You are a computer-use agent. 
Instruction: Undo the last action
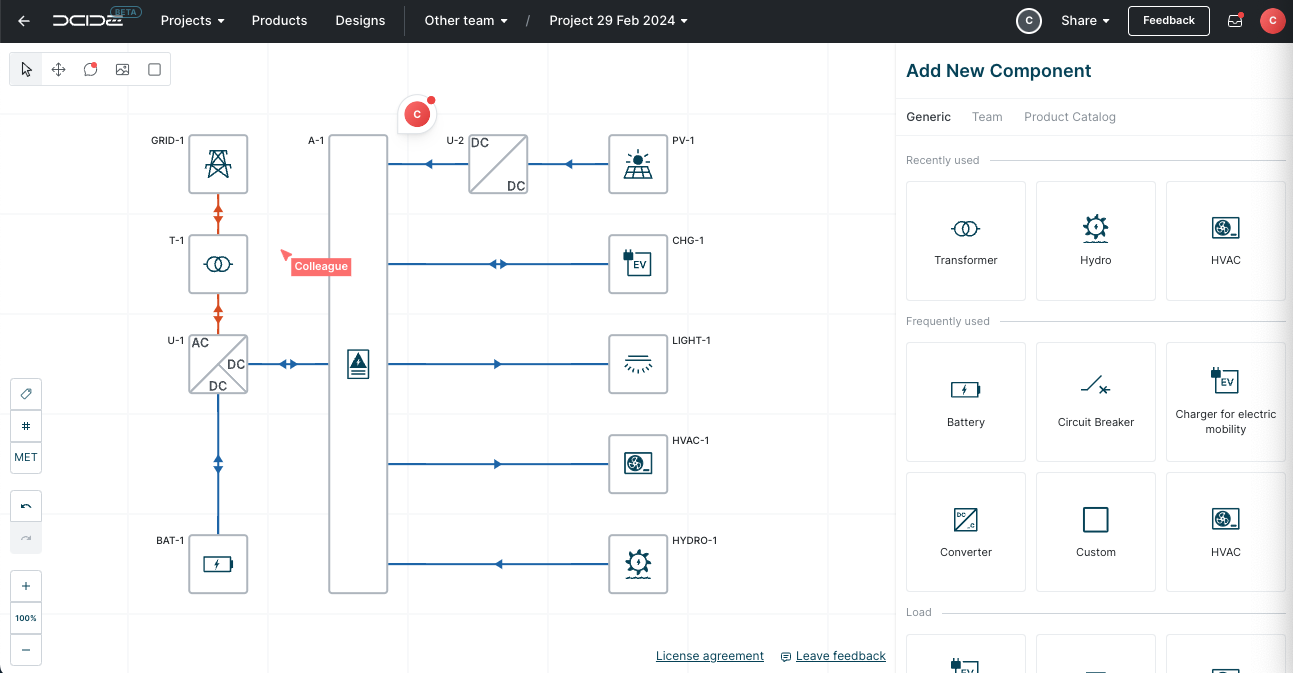tap(26, 506)
